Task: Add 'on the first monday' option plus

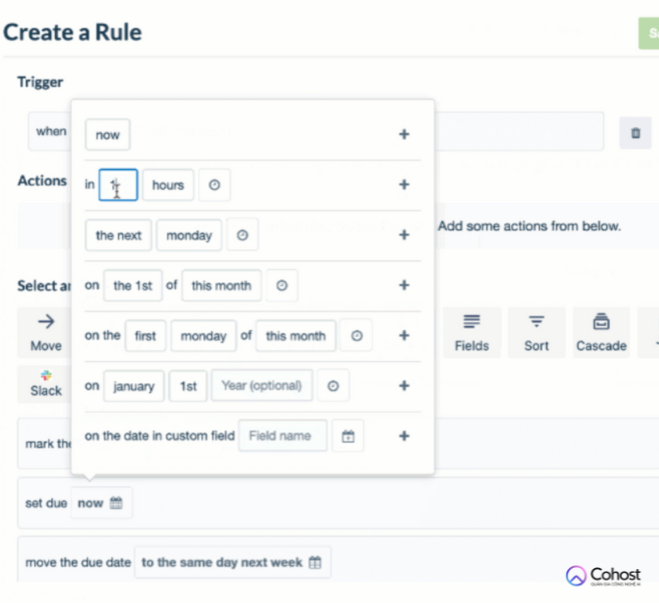Action: click(x=404, y=335)
